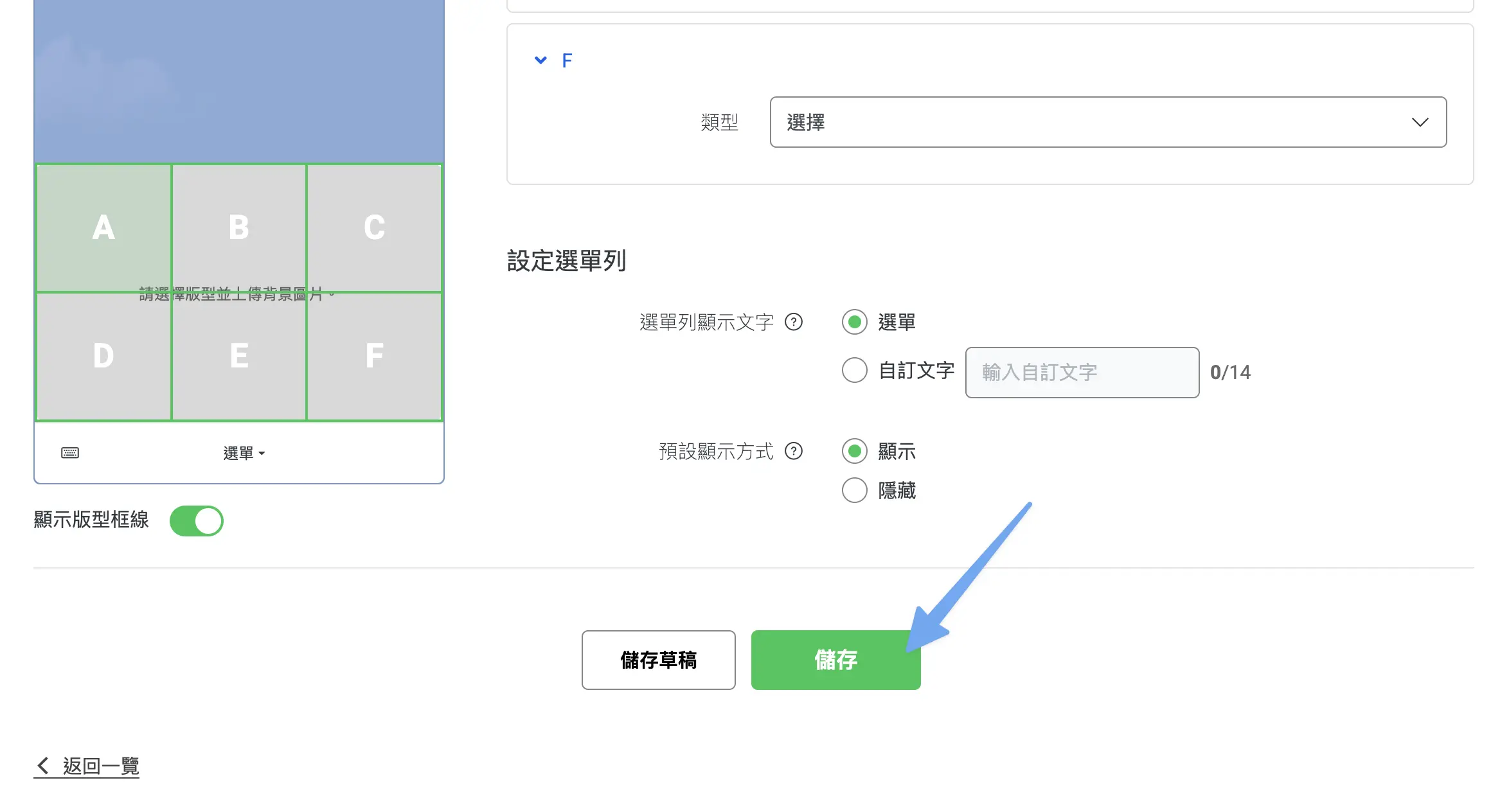Click the 顯示版型框線 label text
Viewport: 1509px width, 812px height.
[91, 520]
